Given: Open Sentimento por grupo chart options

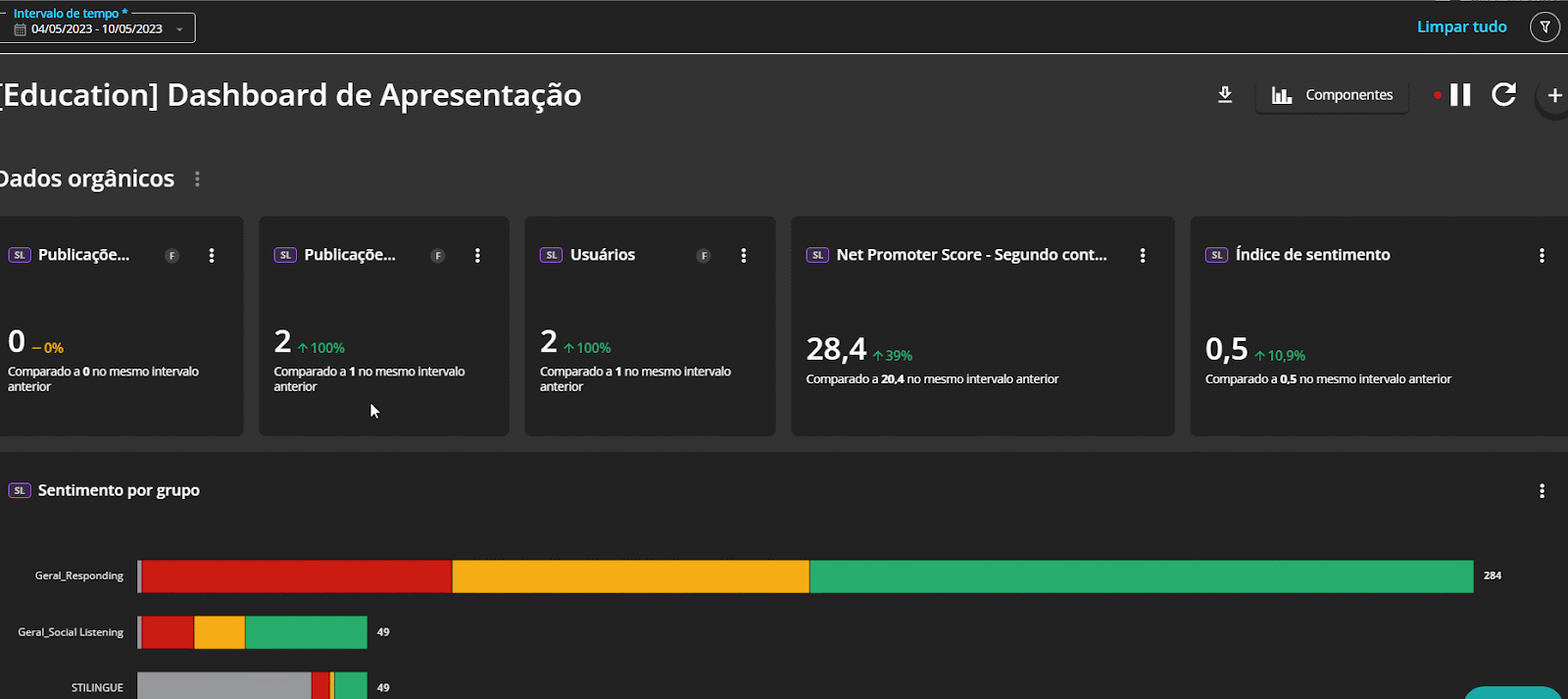Looking at the screenshot, I should point(1542,491).
